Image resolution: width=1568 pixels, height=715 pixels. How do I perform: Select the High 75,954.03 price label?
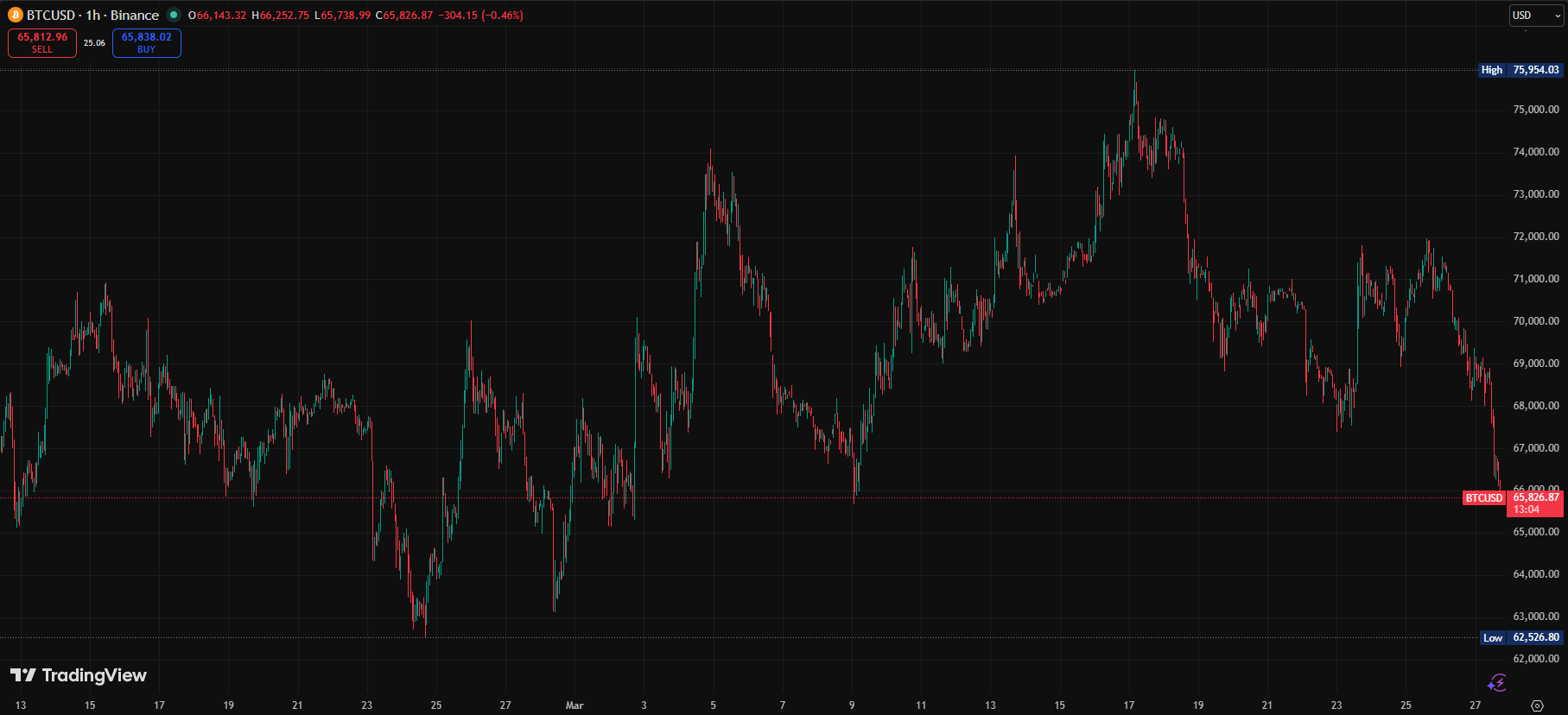click(1520, 70)
